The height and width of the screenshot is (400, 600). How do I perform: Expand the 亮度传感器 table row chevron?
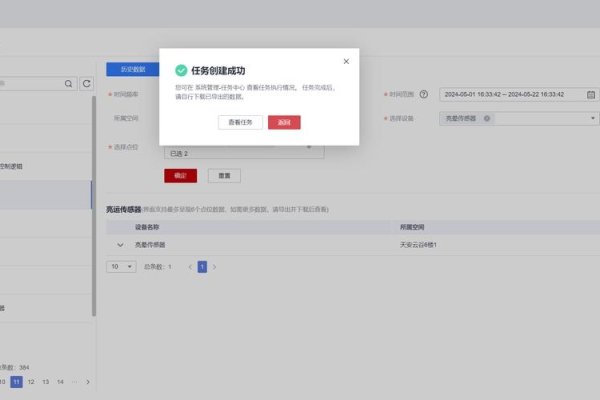pyautogui.click(x=120, y=245)
